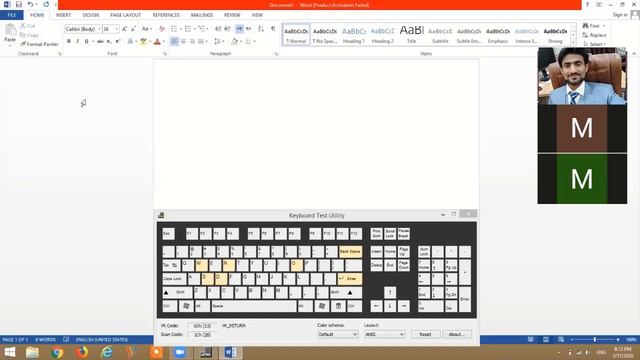
Task: Switch to the INSERT tab
Action: pos(63,15)
